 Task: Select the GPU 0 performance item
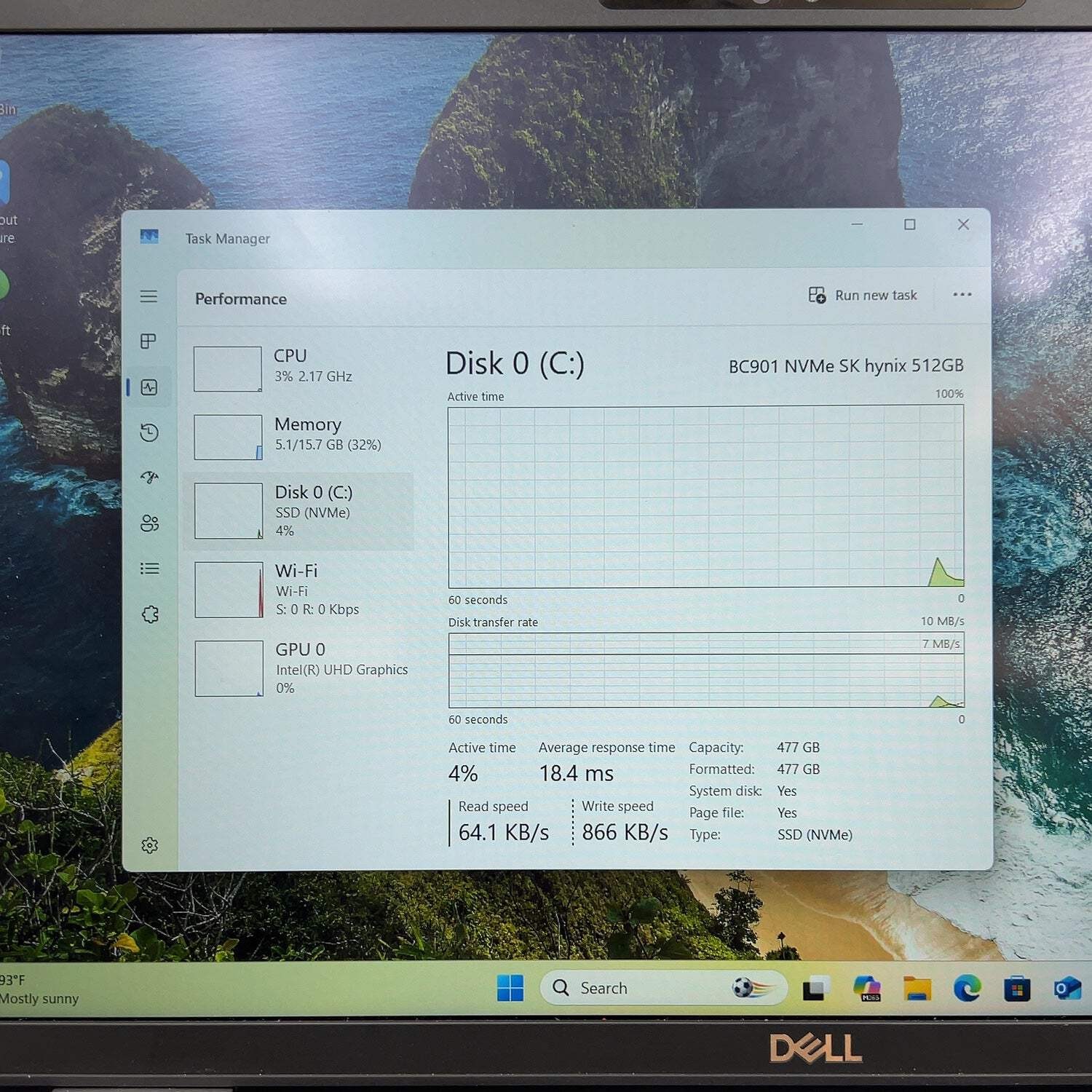pos(298,668)
